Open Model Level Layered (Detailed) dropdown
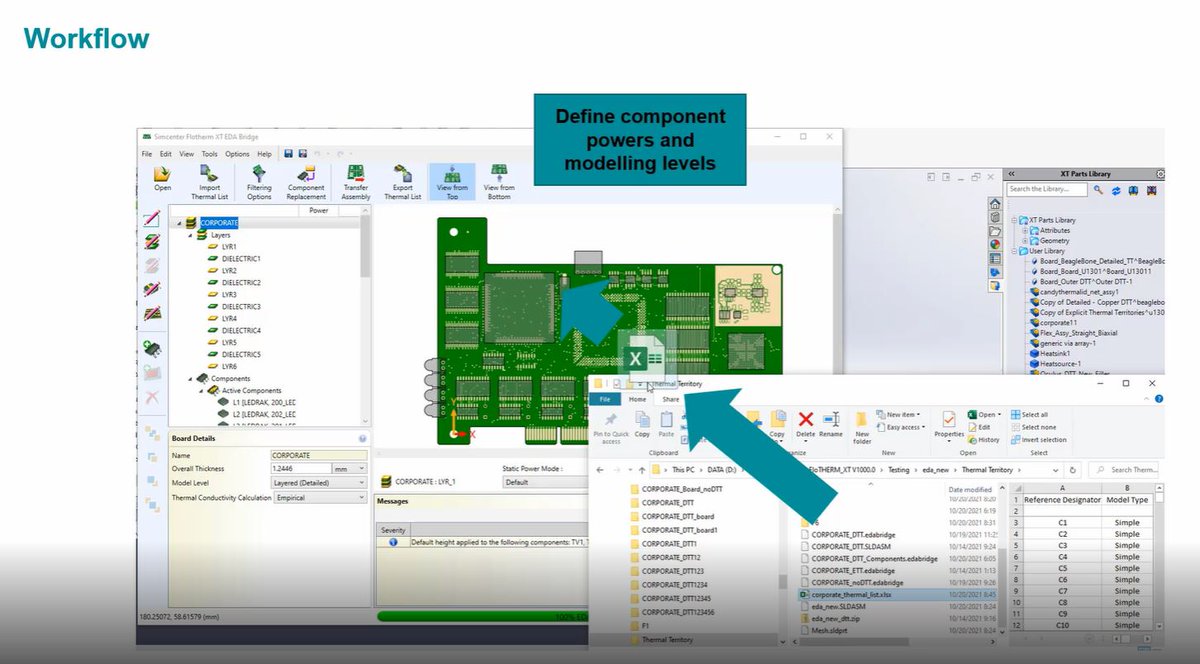The image size is (1200, 664). tap(319, 482)
